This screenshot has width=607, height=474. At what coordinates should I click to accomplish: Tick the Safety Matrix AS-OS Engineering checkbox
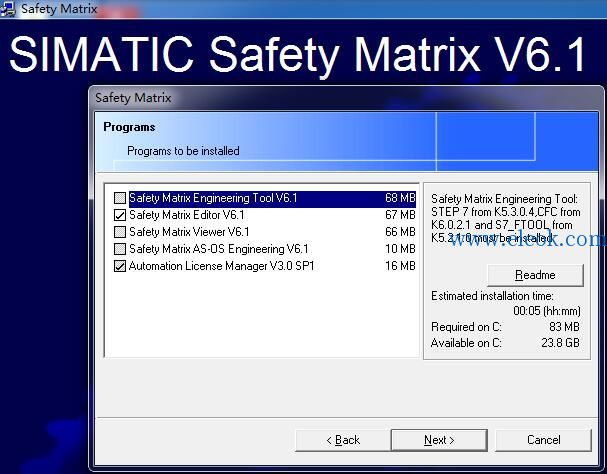click(120, 249)
